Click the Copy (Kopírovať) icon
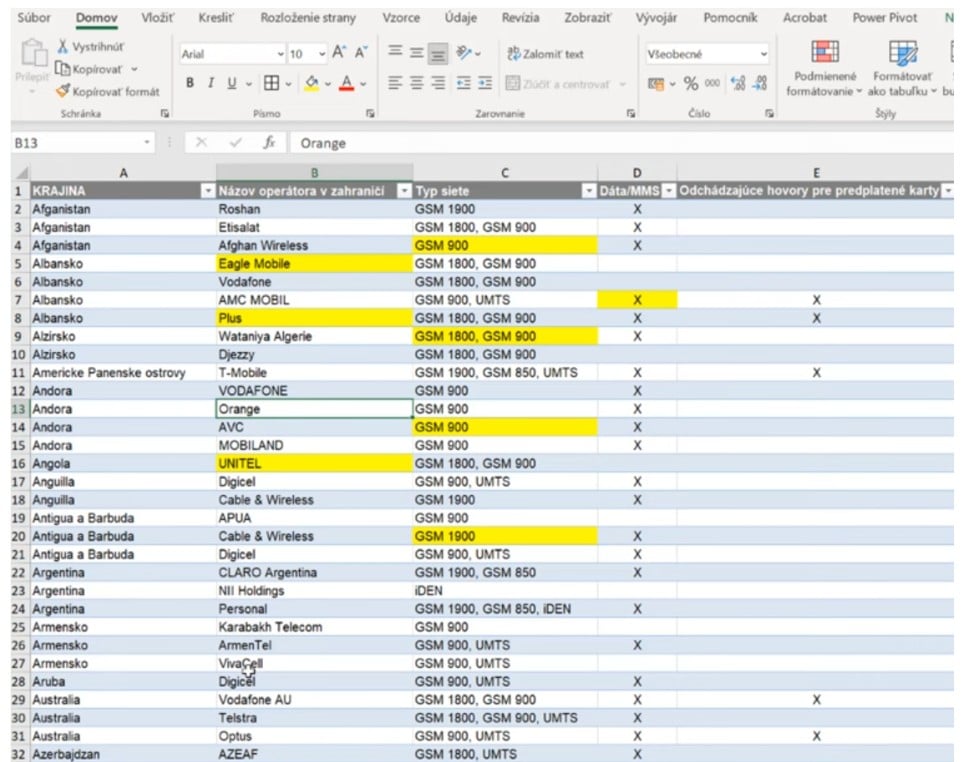This screenshot has width=962, height=762. pyautogui.click(x=62, y=69)
